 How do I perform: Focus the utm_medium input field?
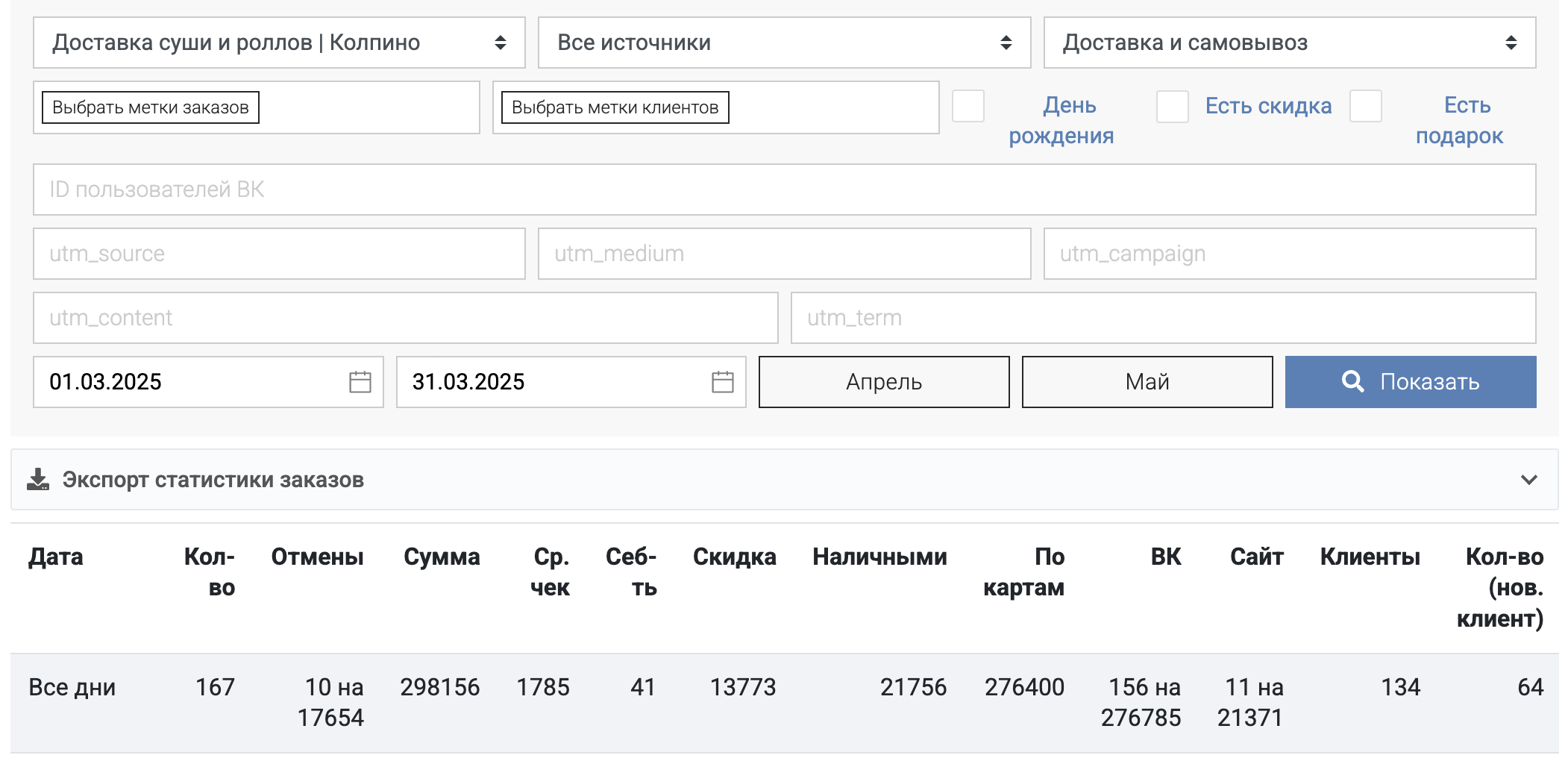tap(784, 254)
